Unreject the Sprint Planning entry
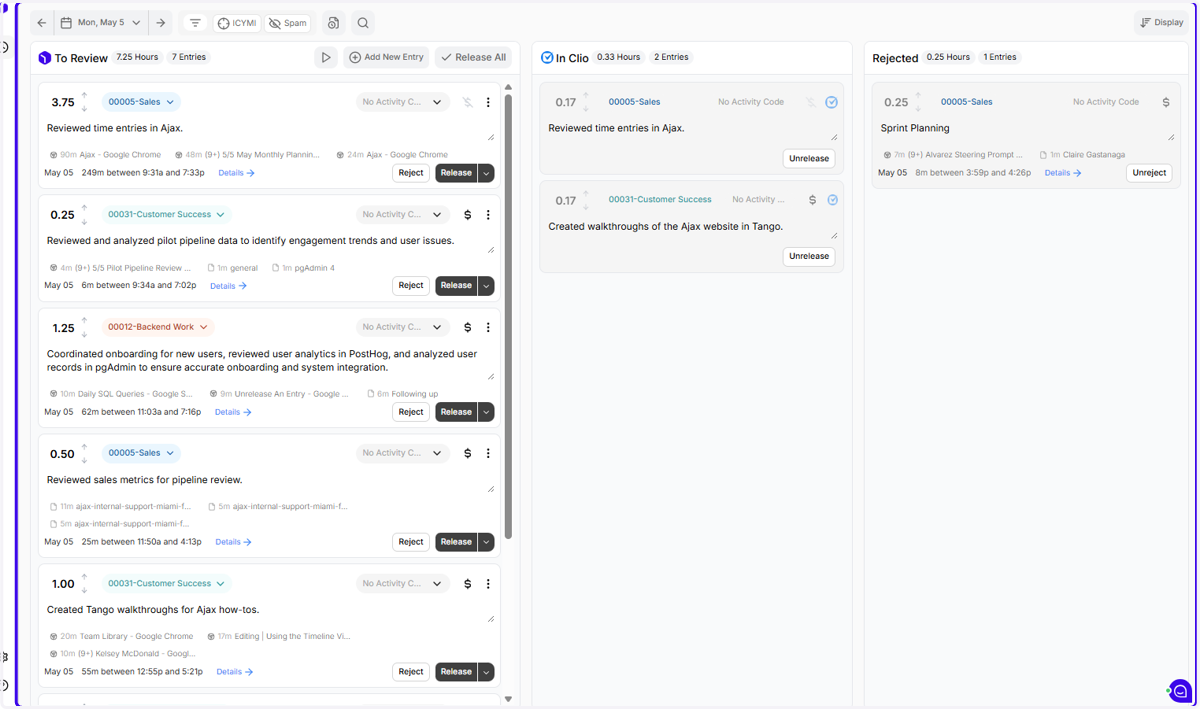The width and height of the screenshot is (1200, 709). pyautogui.click(x=1149, y=173)
